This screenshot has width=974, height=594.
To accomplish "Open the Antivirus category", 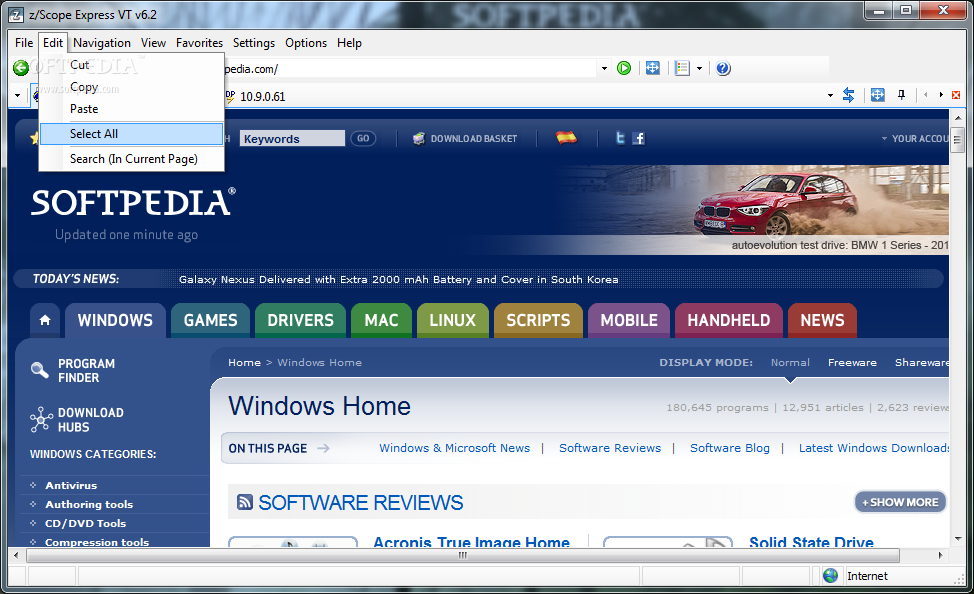I will pyautogui.click(x=71, y=485).
